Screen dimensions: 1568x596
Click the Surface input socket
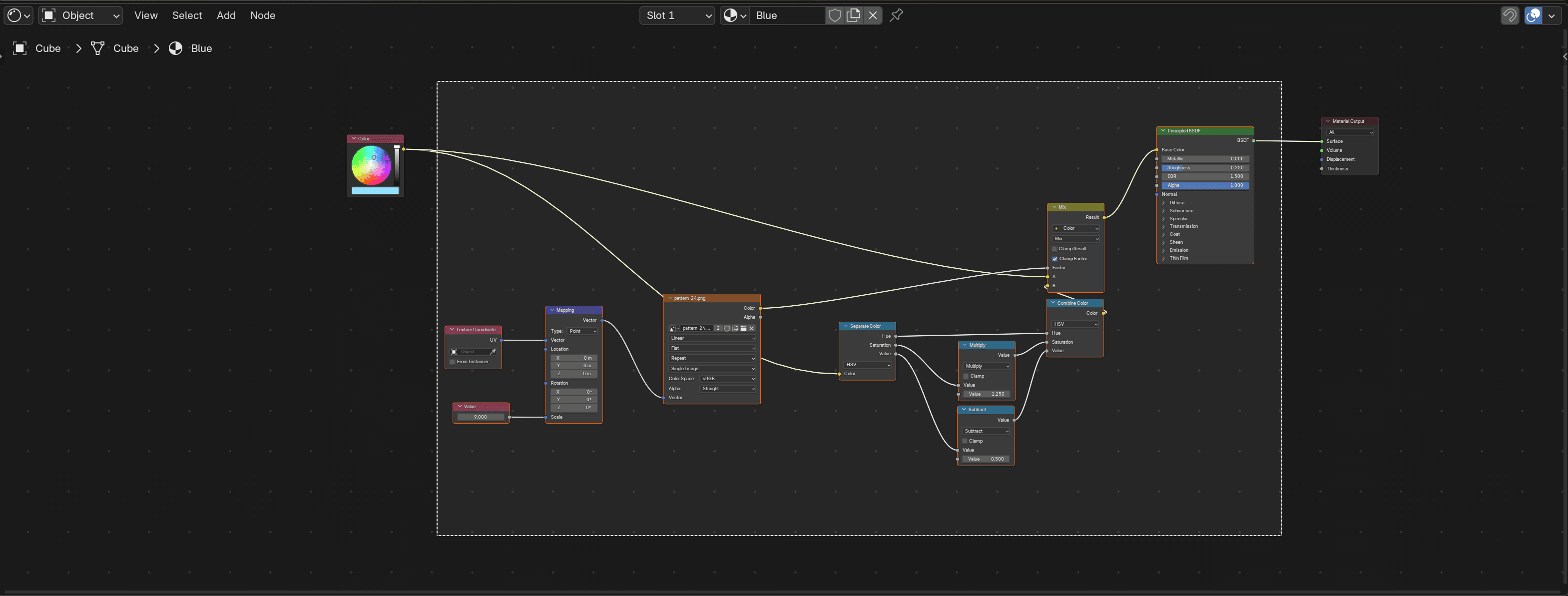(1321, 141)
